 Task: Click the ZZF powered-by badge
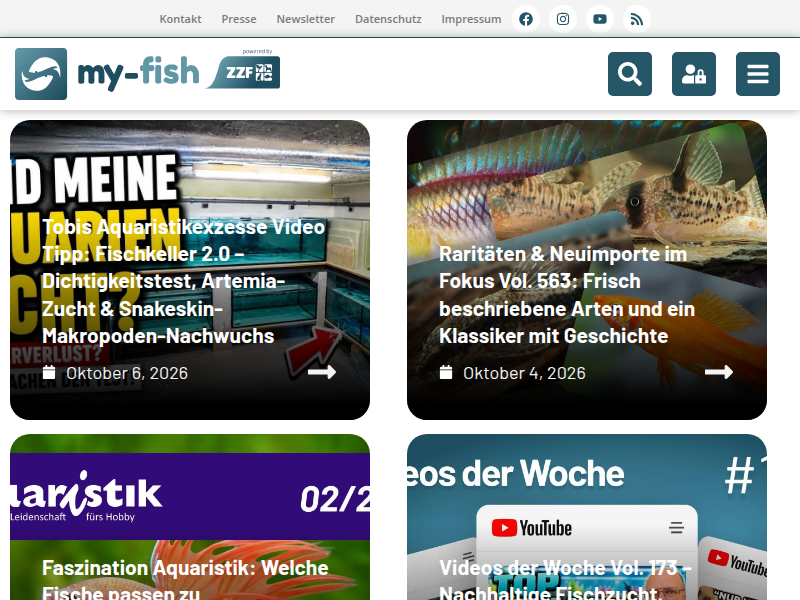[x=244, y=70]
